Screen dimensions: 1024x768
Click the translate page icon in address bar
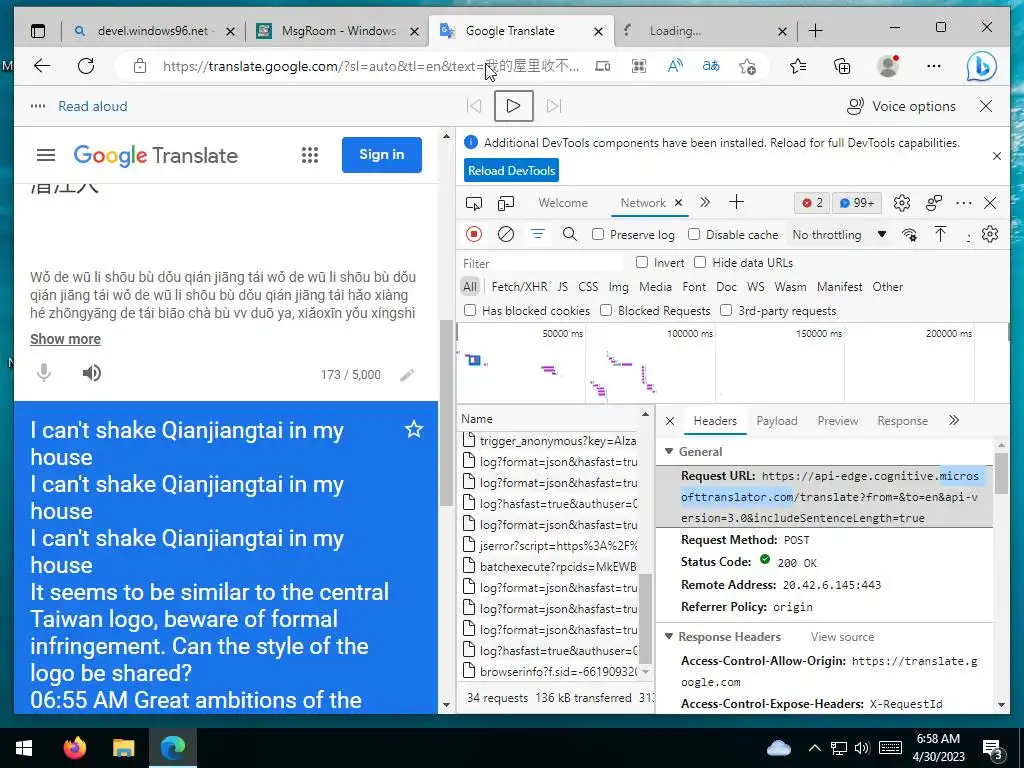[711, 66]
